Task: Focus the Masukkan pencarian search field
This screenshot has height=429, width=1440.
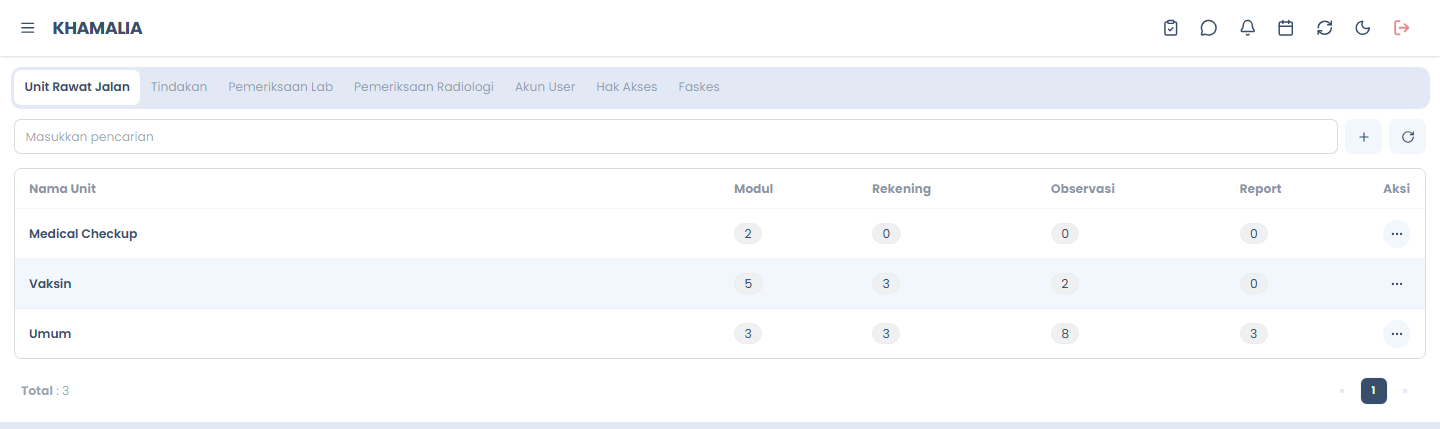Action: [x=676, y=137]
